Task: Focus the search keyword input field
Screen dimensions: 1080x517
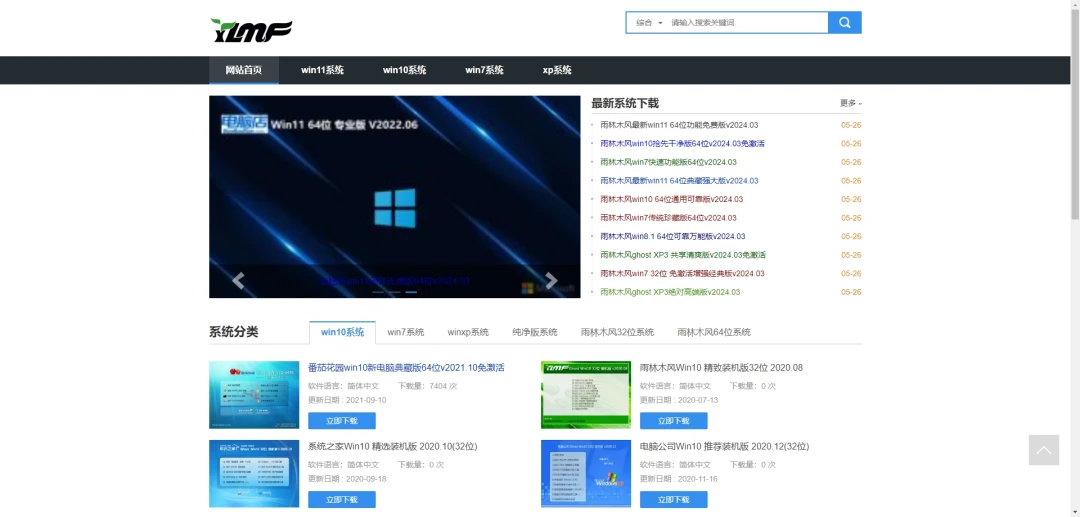Action: click(x=747, y=23)
